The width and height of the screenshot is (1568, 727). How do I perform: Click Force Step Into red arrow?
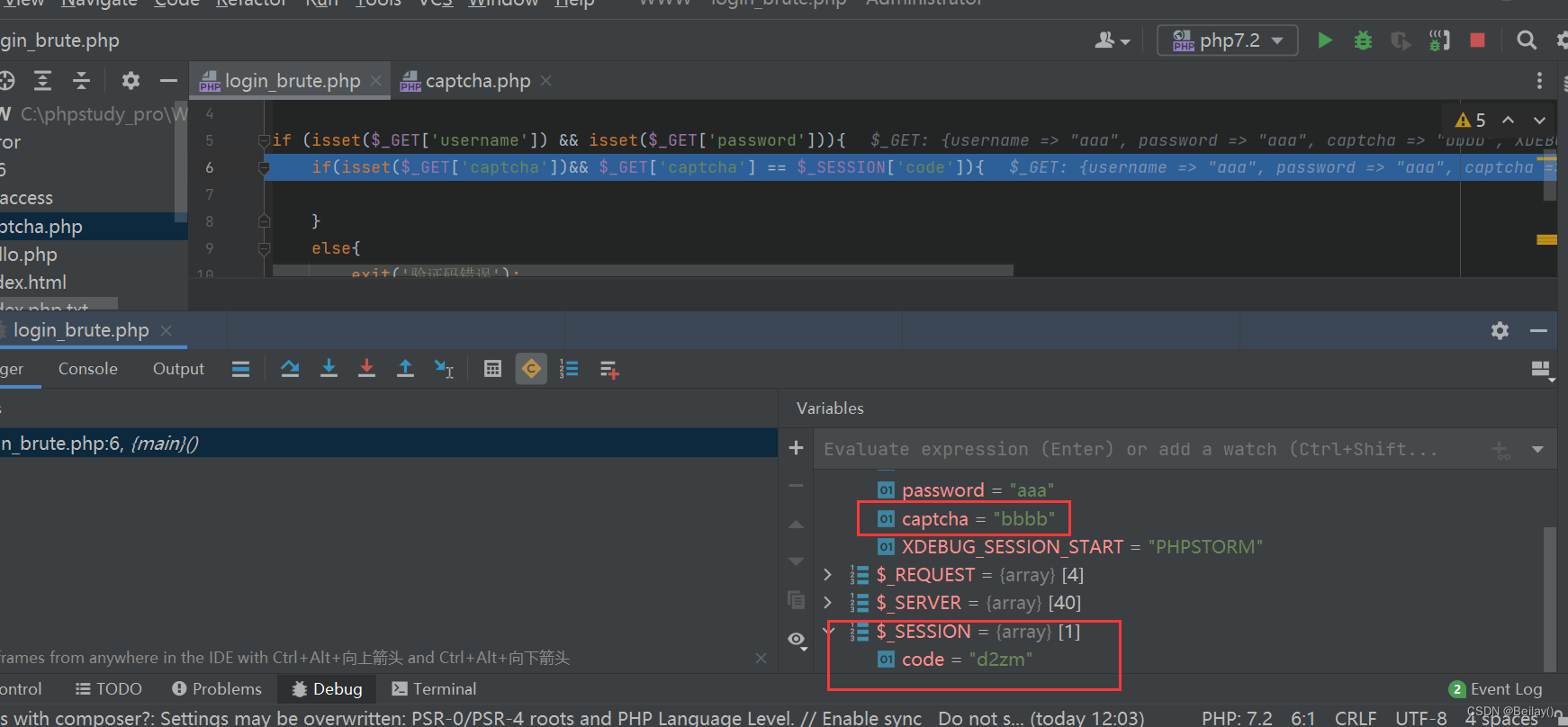point(366,369)
